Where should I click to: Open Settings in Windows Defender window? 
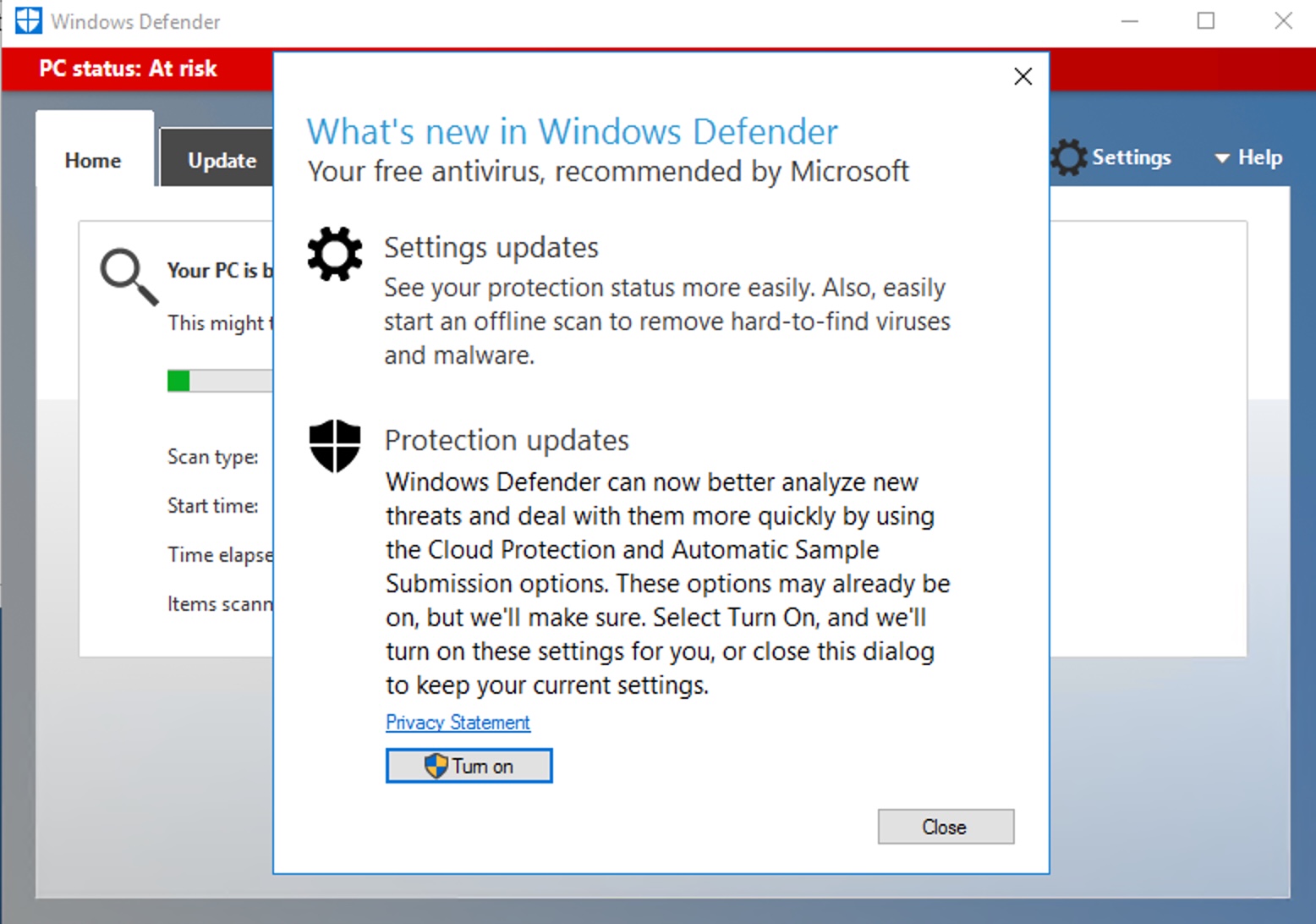point(1131,157)
